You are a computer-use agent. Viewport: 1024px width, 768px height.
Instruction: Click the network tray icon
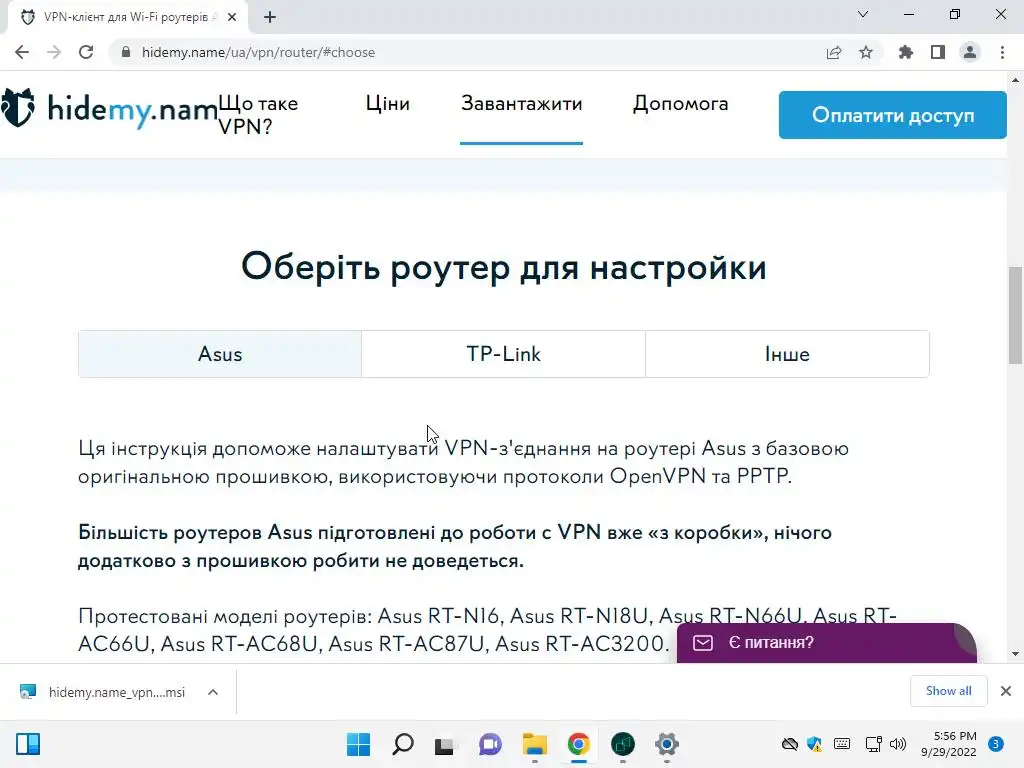[873, 744]
